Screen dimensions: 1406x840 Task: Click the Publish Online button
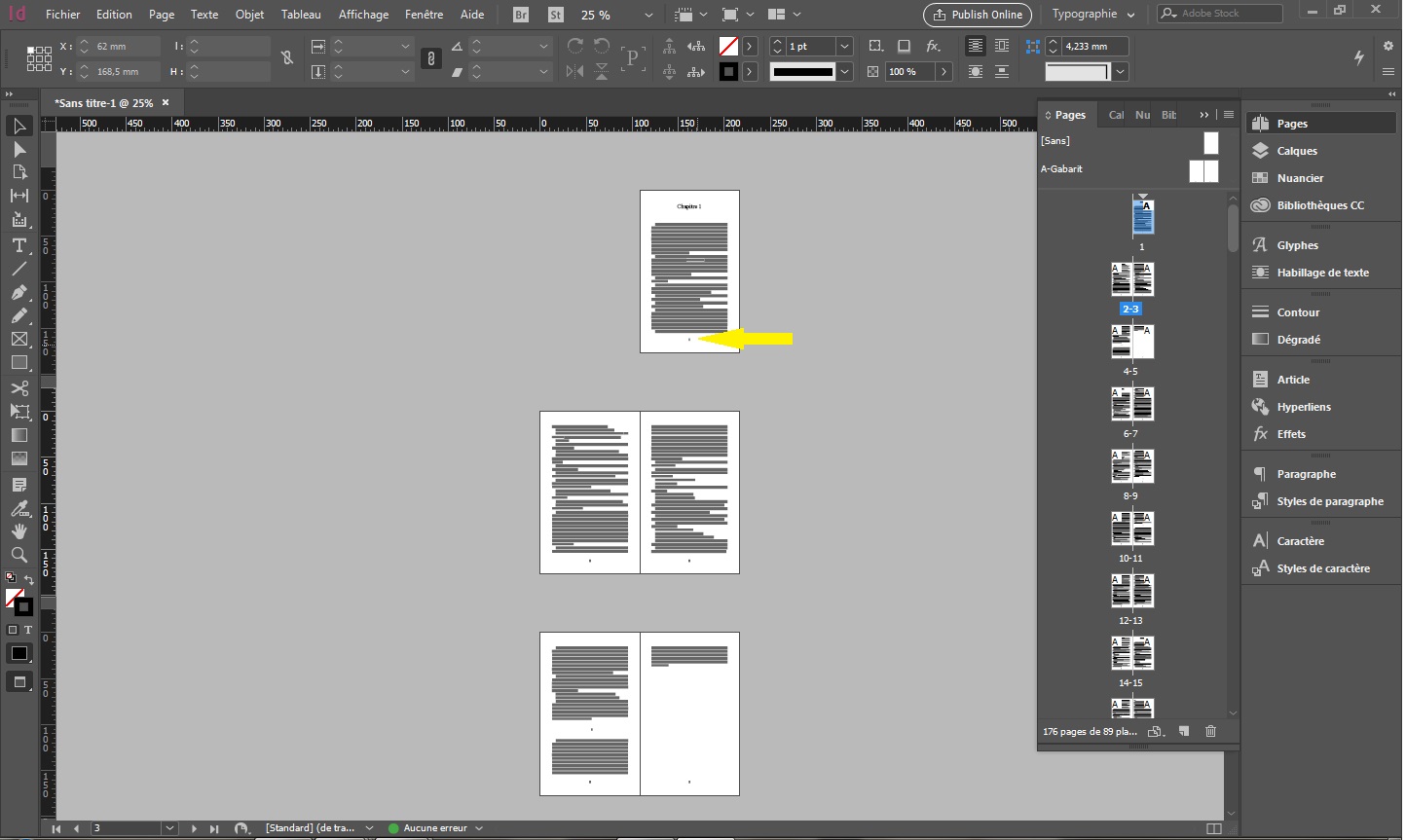pos(978,15)
